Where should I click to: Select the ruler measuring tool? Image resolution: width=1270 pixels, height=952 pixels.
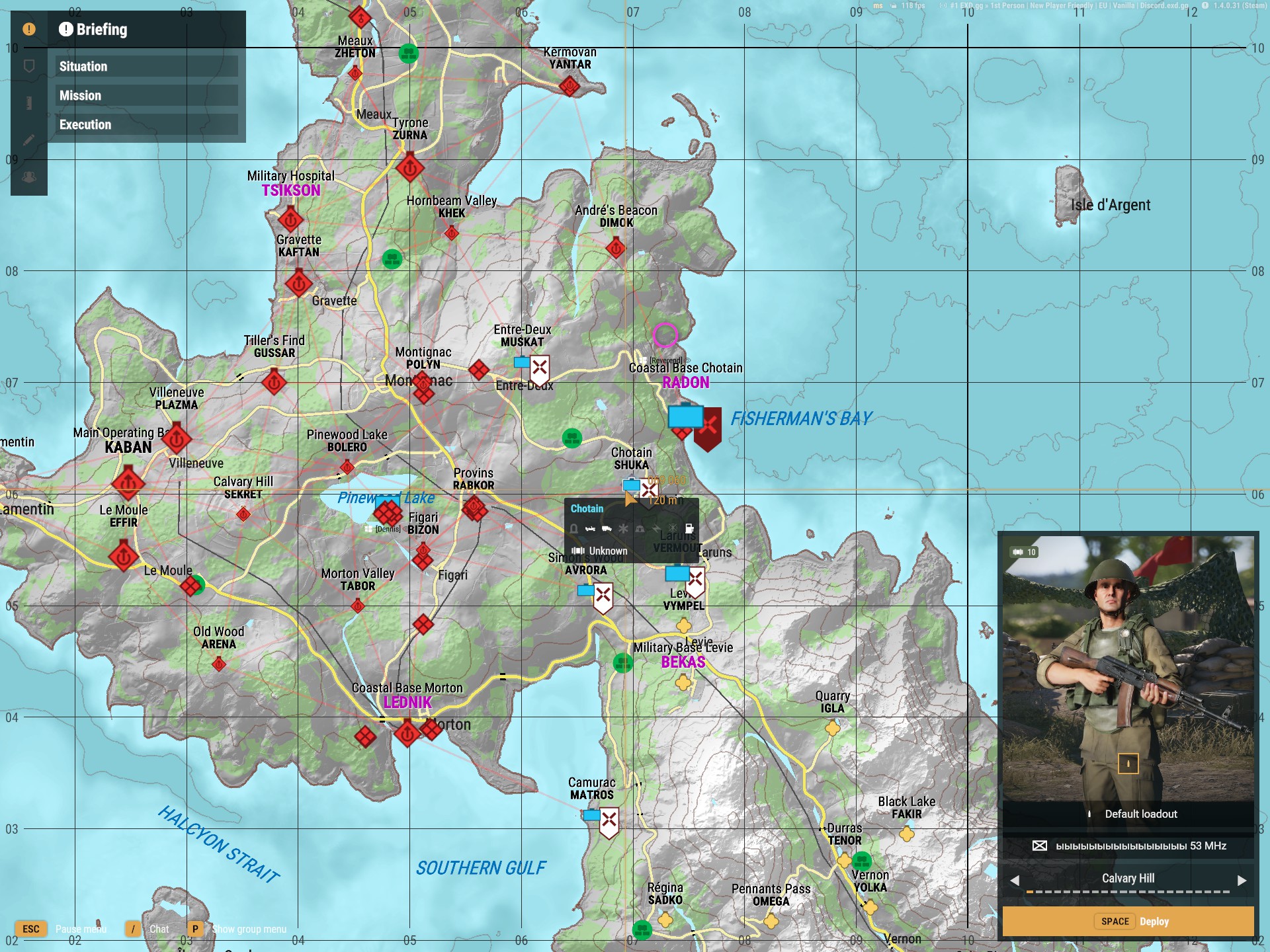tap(29, 103)
